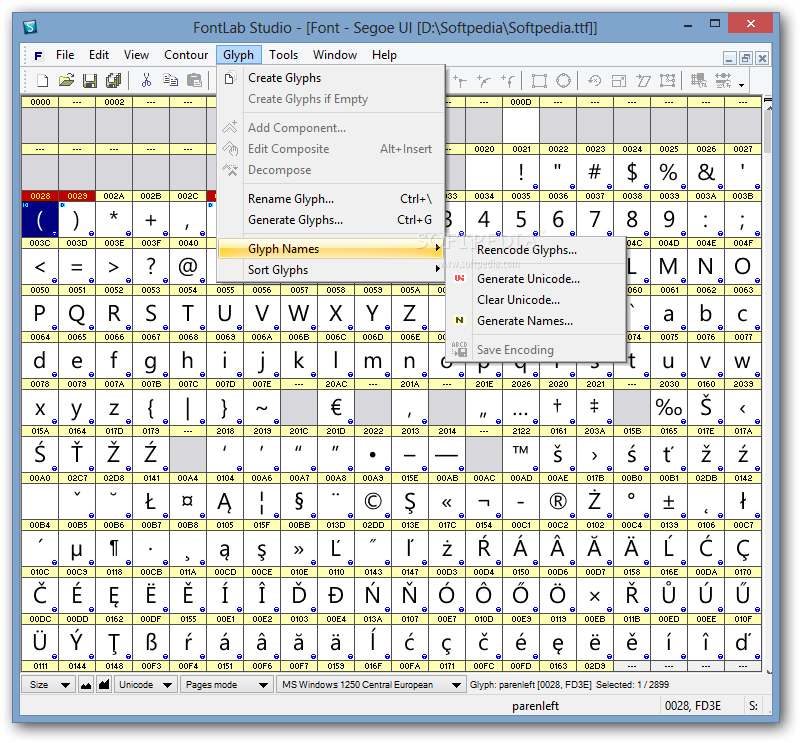Click the larger glyph cells icon
Viewport: 800px width, 743px height.
click(104, 685)
